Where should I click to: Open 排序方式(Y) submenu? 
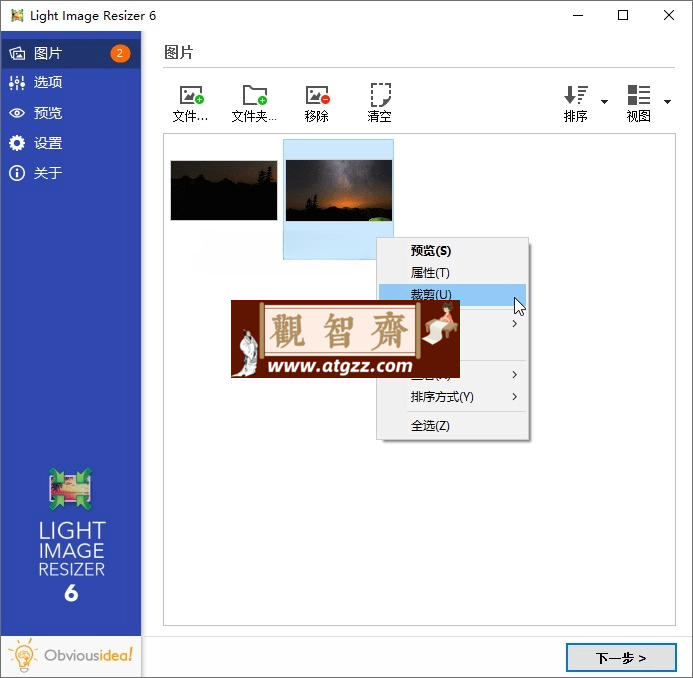(x=453, y=397)
